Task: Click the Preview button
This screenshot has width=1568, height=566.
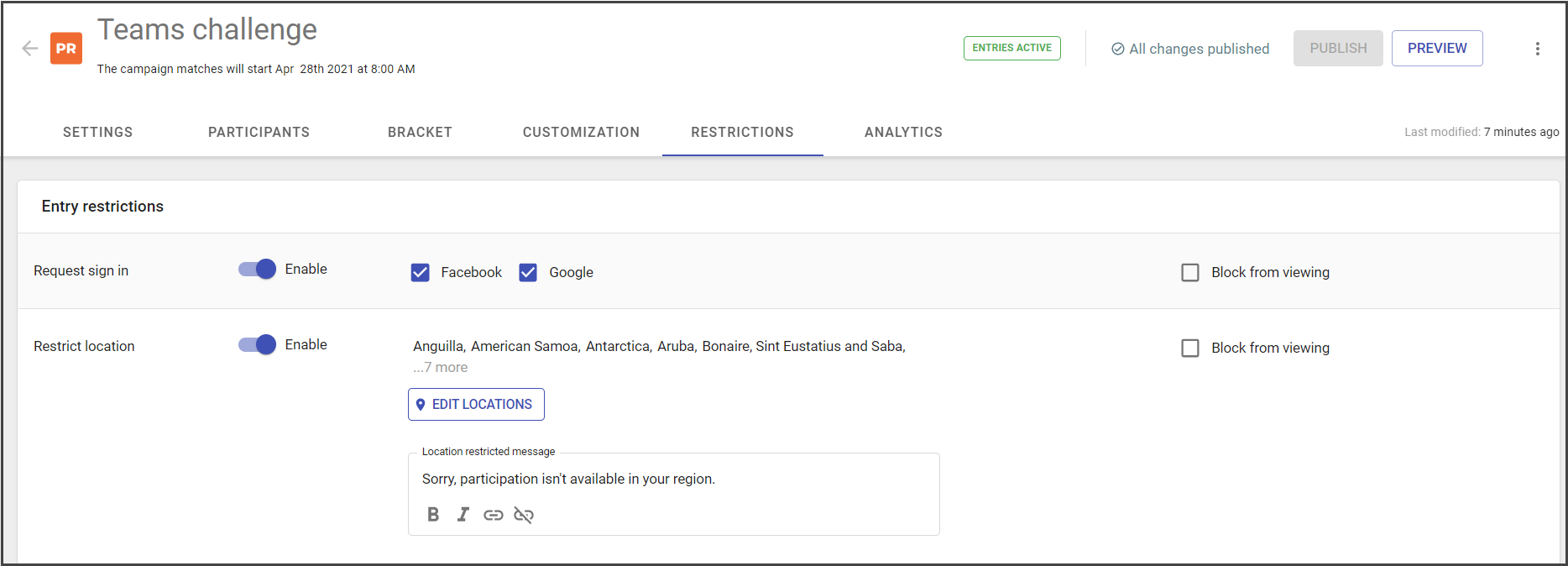Action: pos(1437,49)
